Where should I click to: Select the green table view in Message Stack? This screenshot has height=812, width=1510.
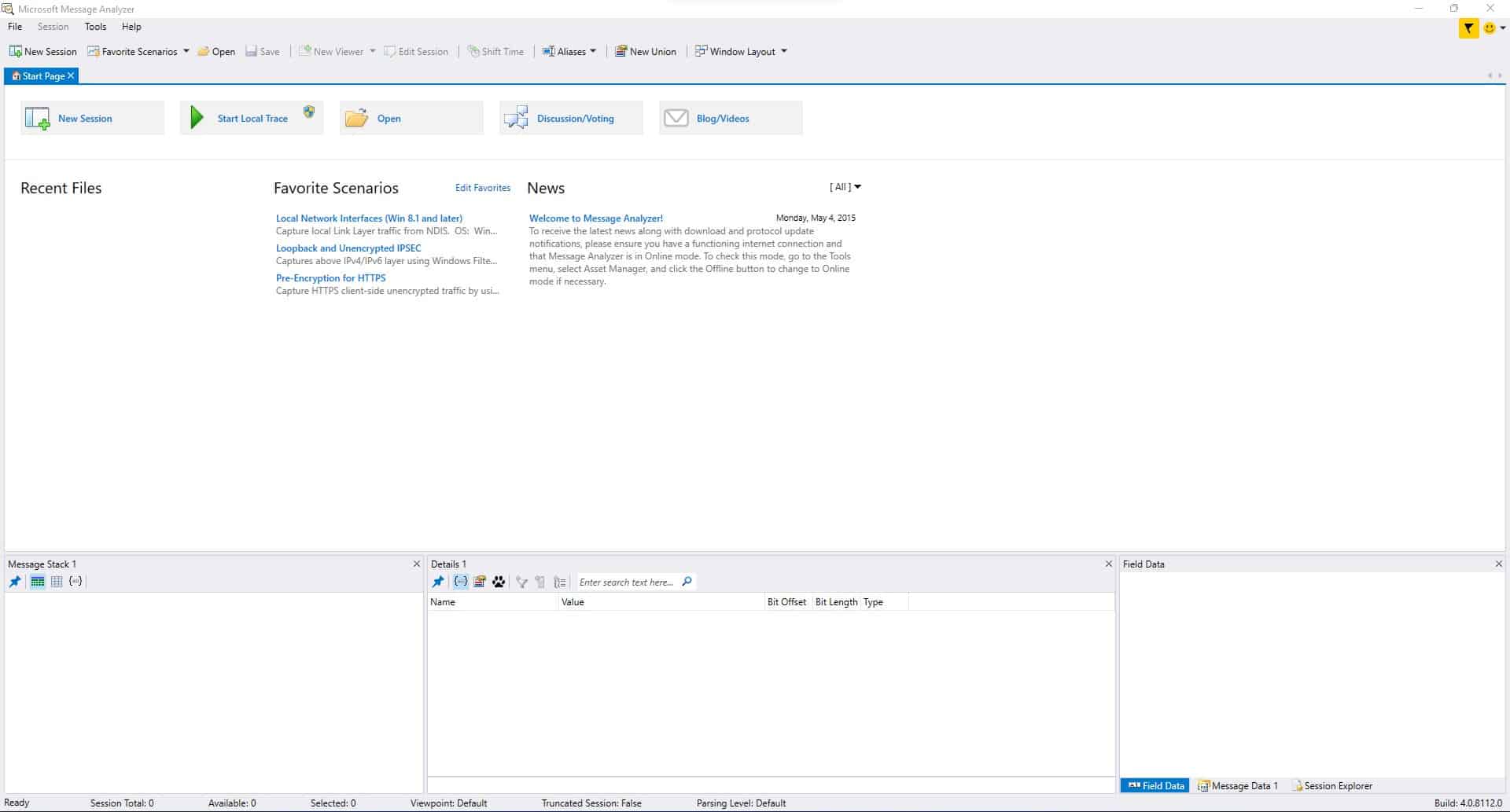(37, 582)
